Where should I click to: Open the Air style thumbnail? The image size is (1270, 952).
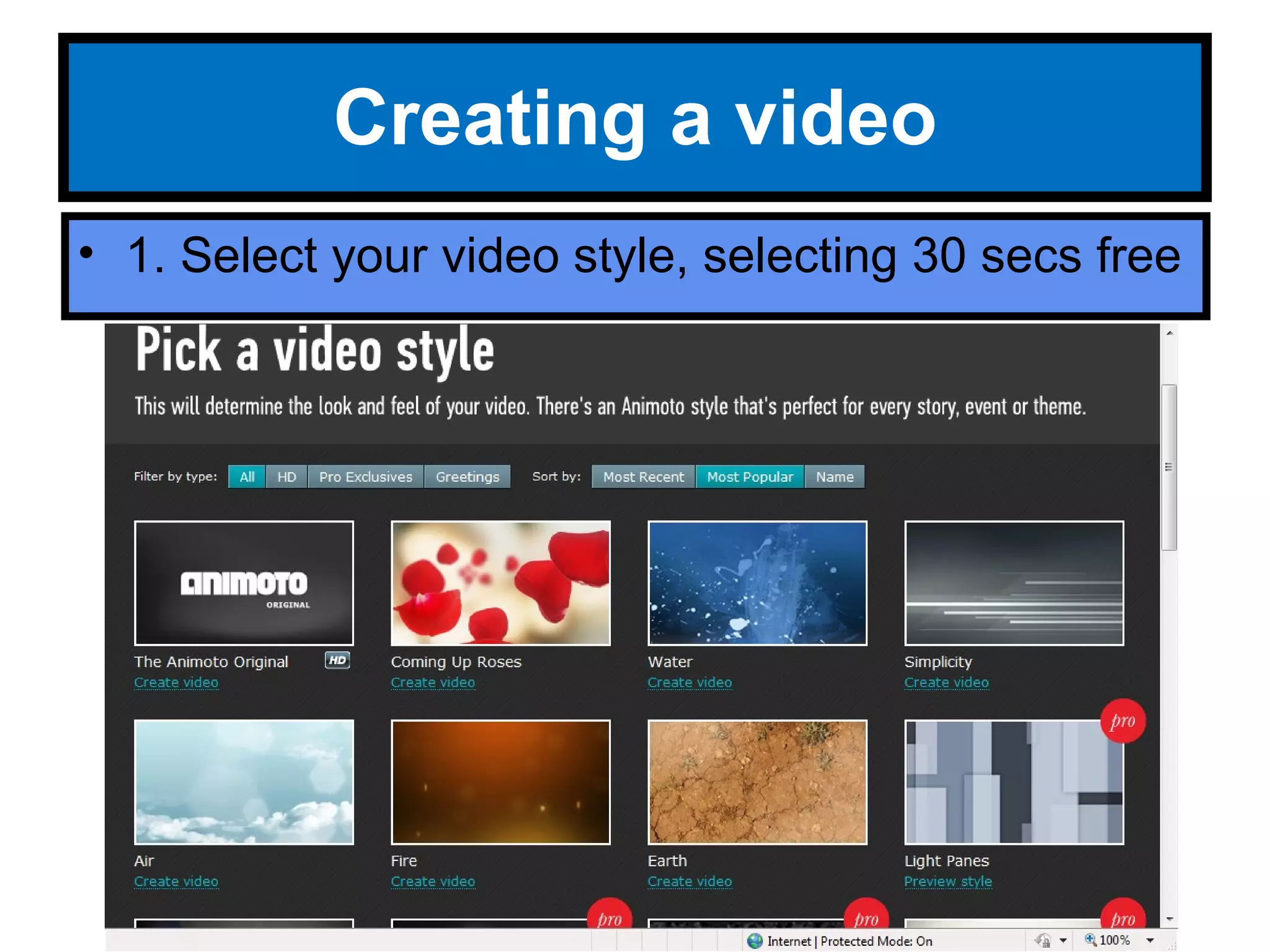(x=244, y=782)
